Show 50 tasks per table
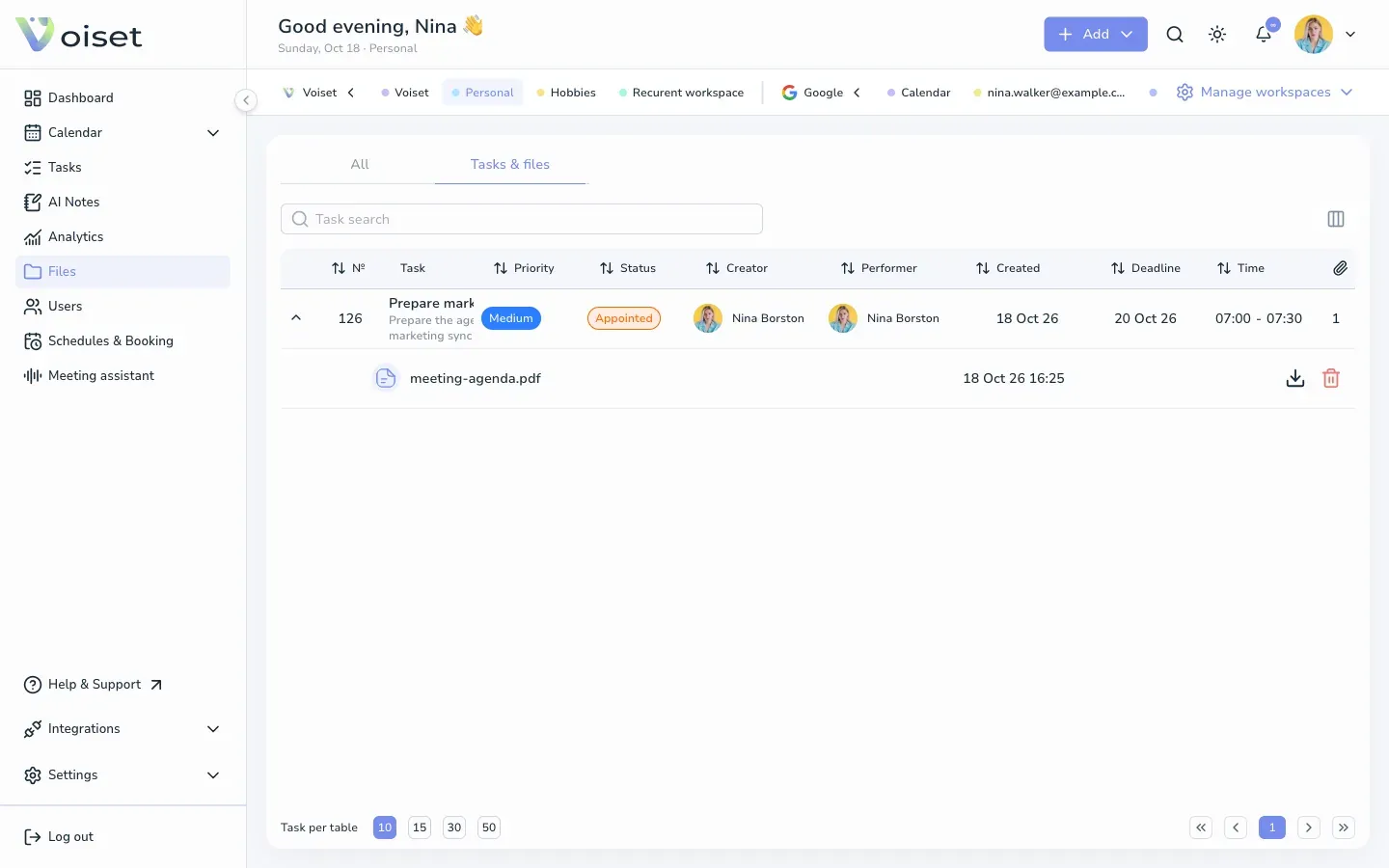 (x=489, y=827)
